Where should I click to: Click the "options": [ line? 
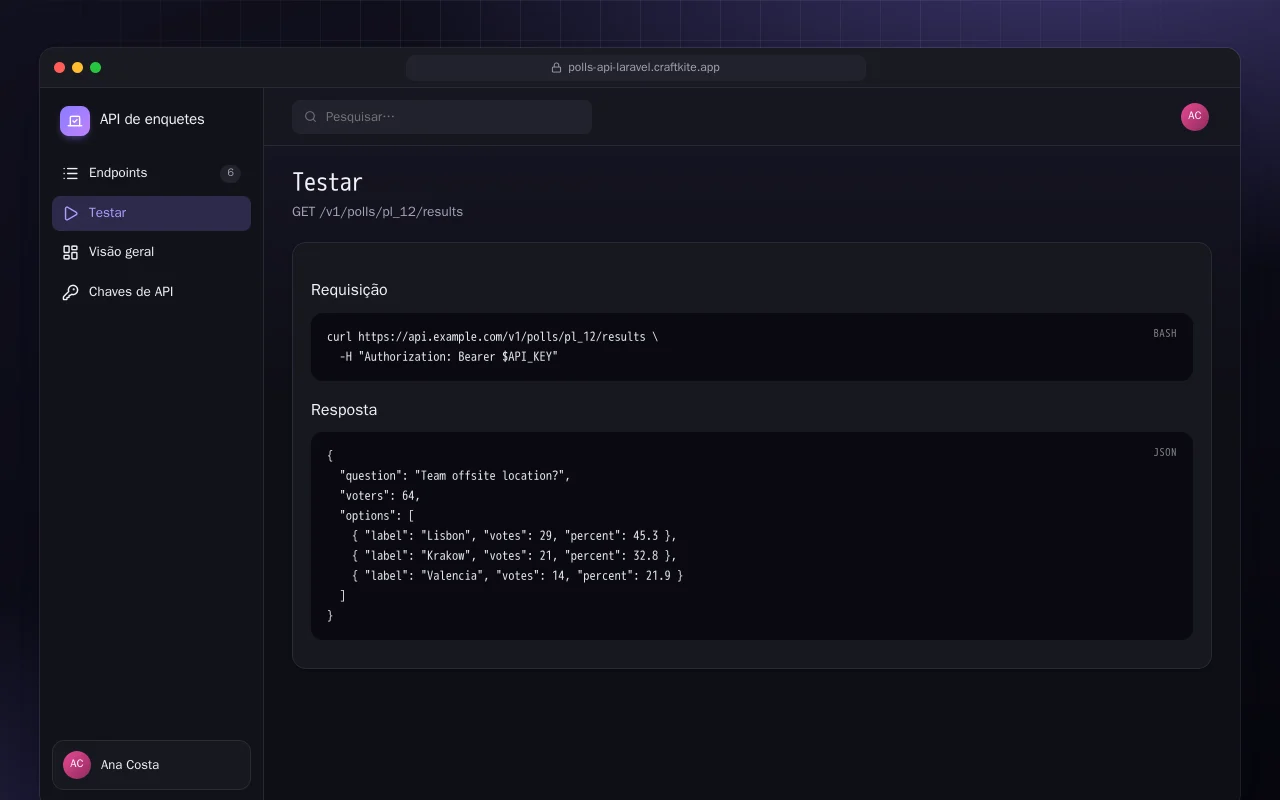(377, 516)
